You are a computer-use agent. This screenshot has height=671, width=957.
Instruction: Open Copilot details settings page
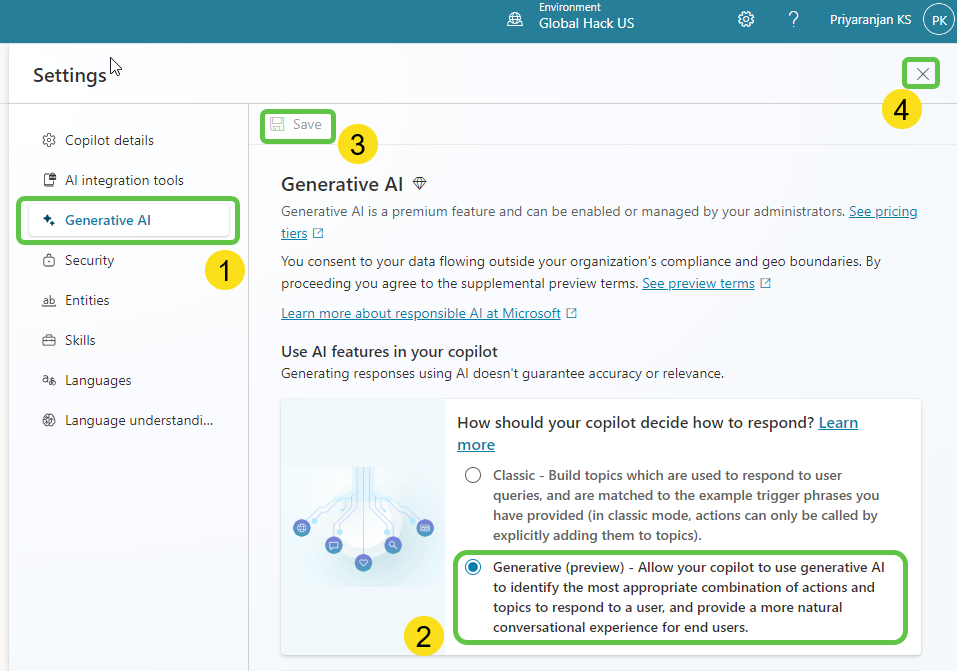click(x=109, y=141)
